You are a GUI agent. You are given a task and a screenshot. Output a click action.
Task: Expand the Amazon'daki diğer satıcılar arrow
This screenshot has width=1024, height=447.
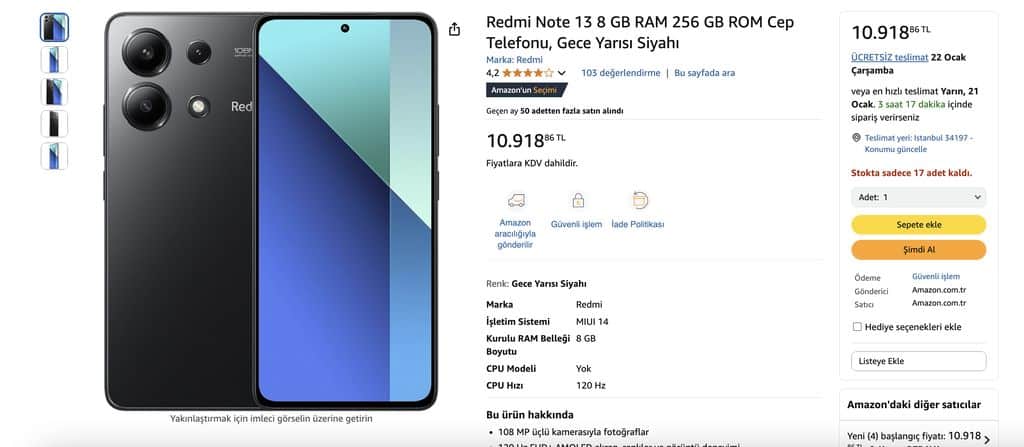click(x=985, y=440)
